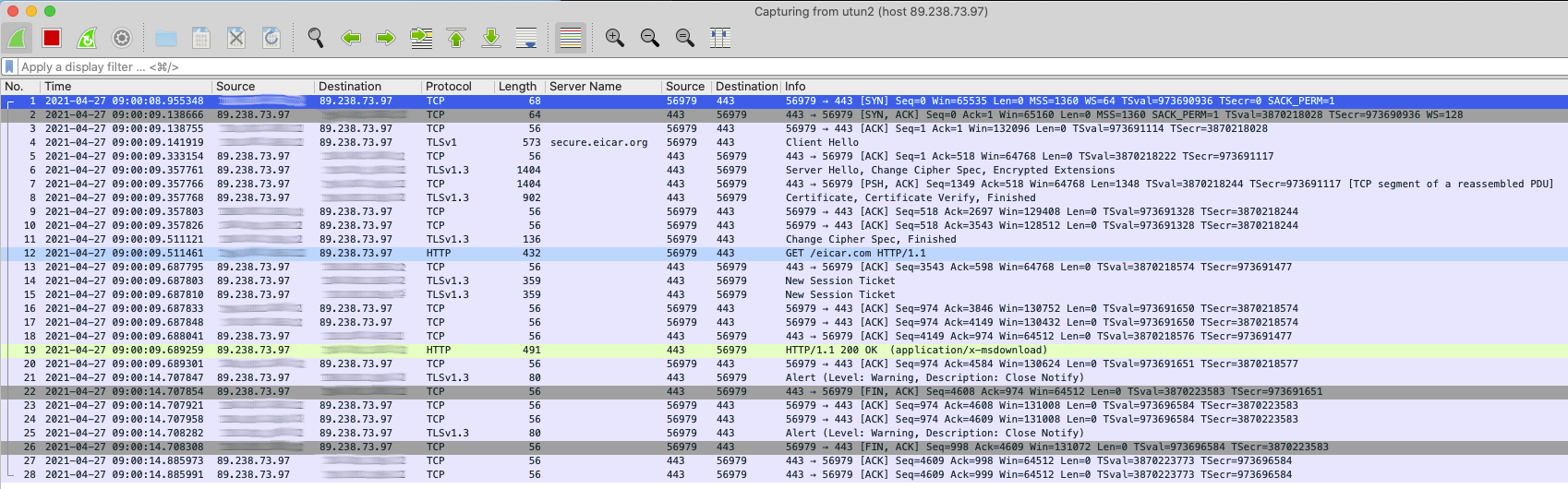Toggle packet list colorization
This screenshot has height=489, width=1568.
571,38
